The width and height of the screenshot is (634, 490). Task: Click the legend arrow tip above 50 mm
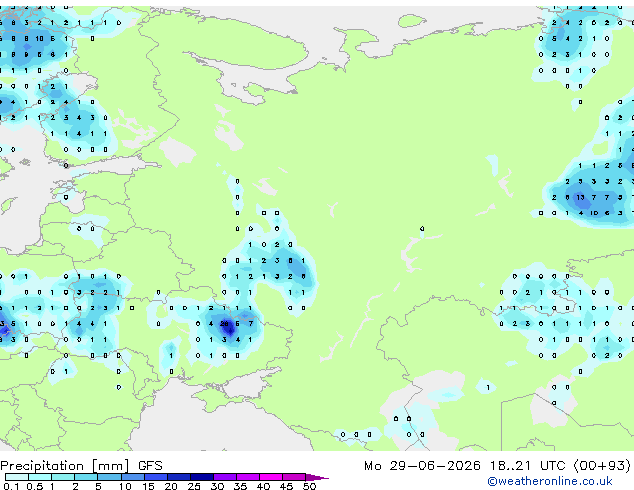(317, 478)
